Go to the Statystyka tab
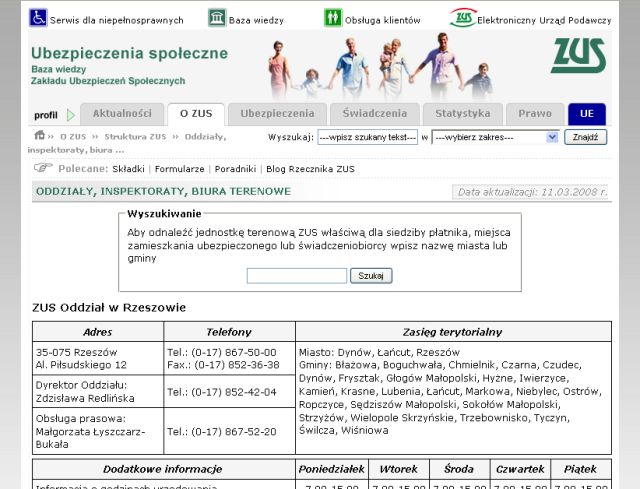The height and width of the screenshot is (489, 640). [x=462, y=114]
